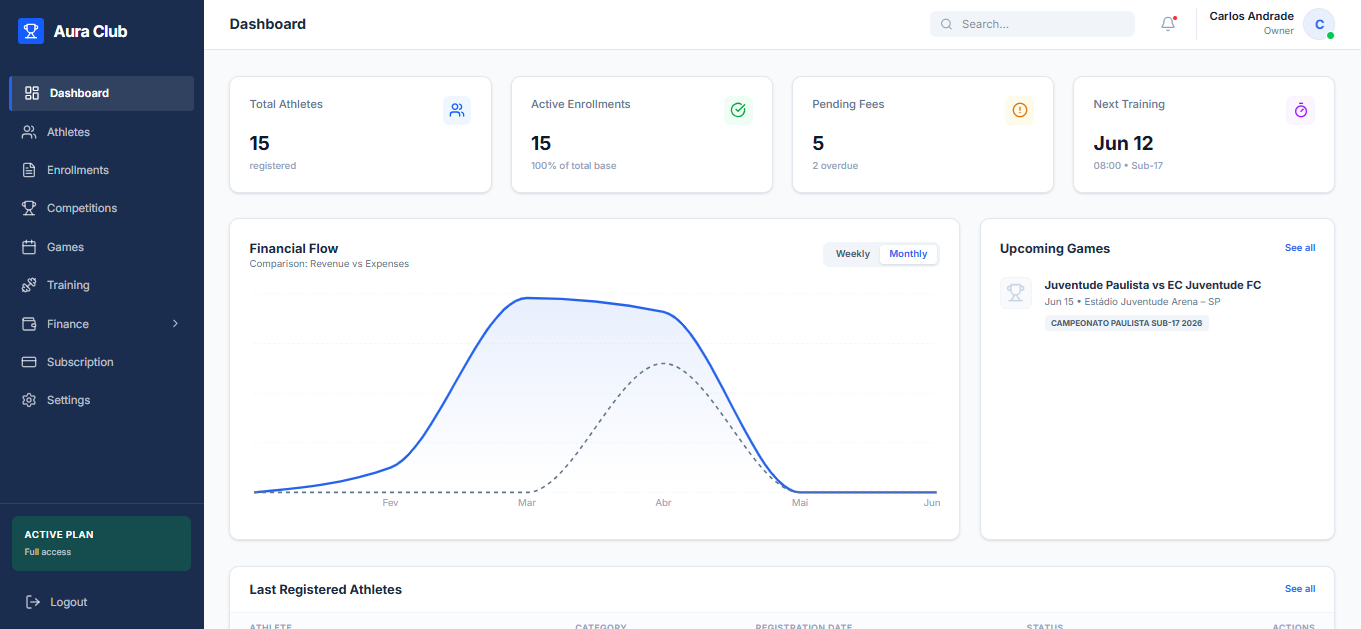Click the Mai label on chart axis
Screen dimensions: 1361x629
(800, 503)
